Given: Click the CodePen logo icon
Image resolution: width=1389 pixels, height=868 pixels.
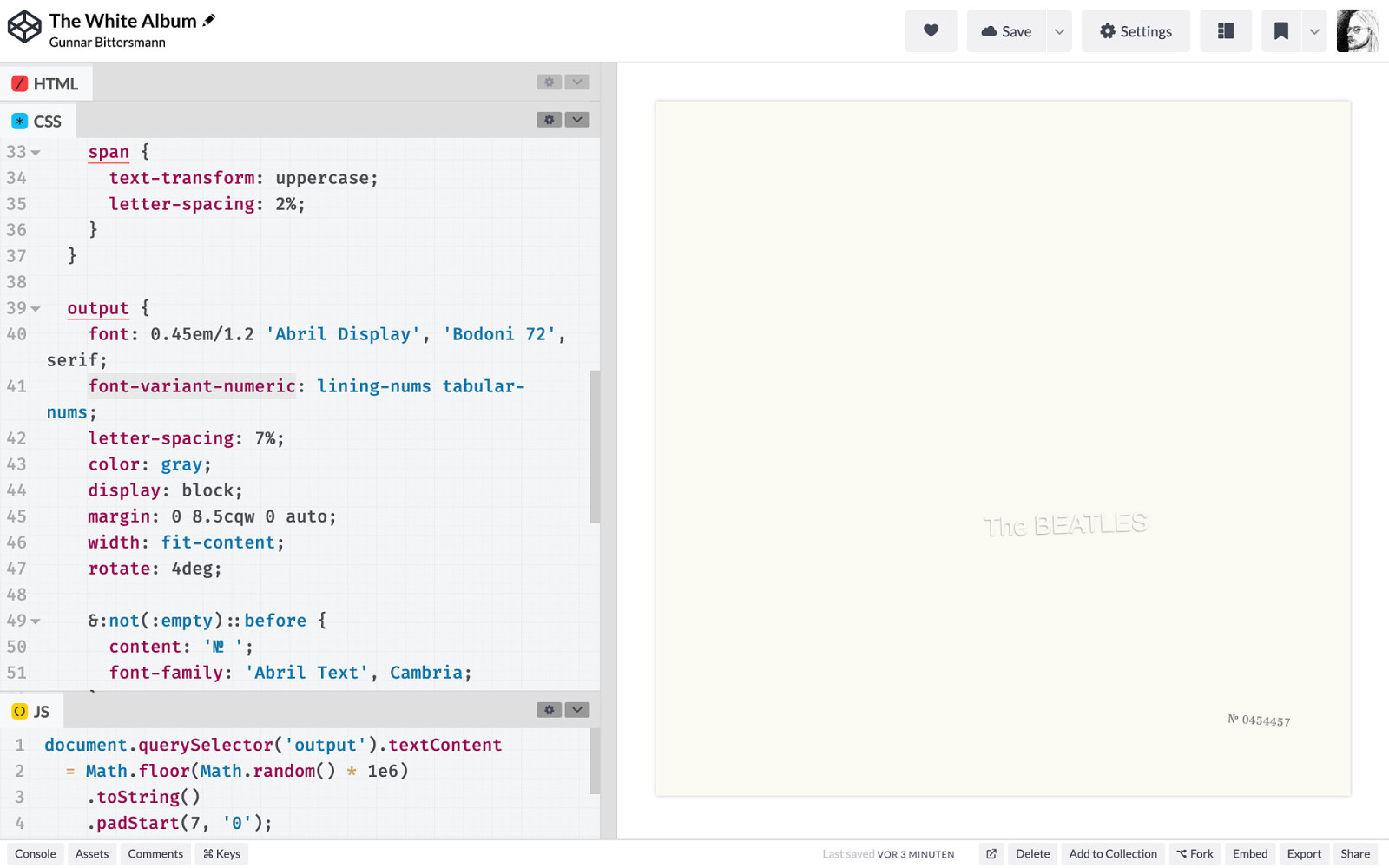Looking at the screenshot, I should click(24, 27).
